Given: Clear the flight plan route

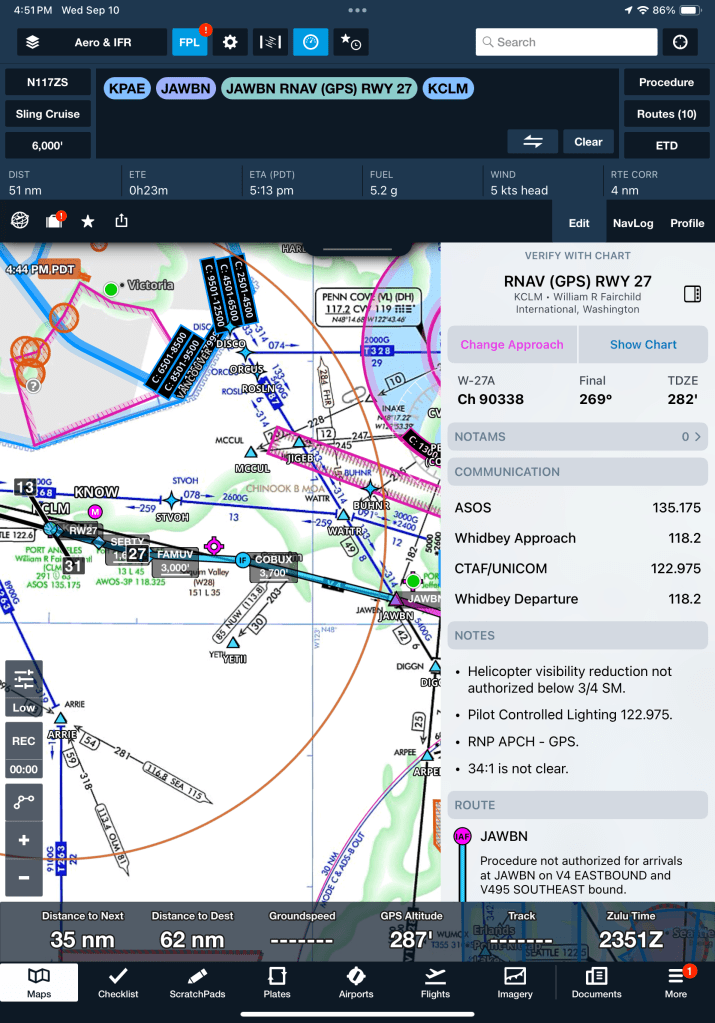Looking at the screenshot, I should pyautogui.click(x=588, y=142).
